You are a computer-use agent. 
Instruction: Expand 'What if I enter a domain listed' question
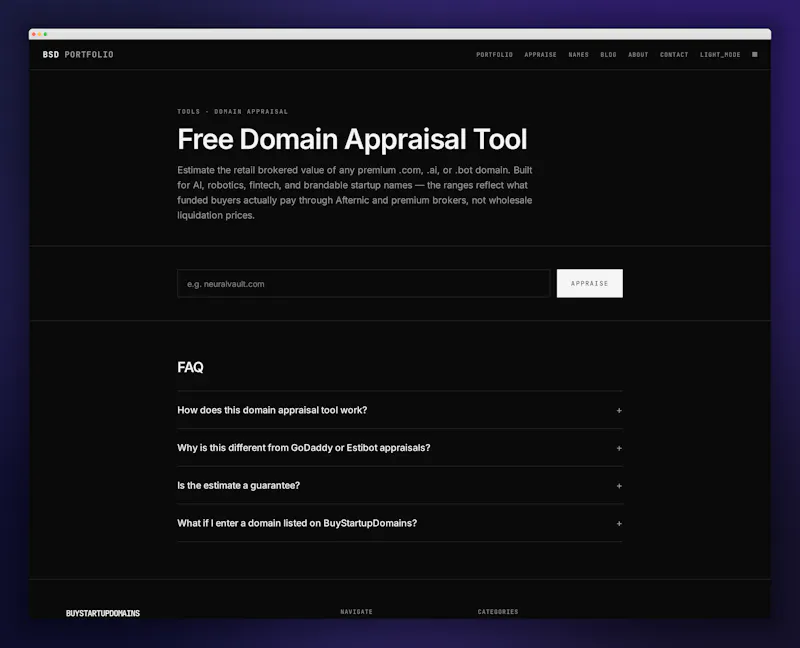pyautogui.click(x=400, y=524)
